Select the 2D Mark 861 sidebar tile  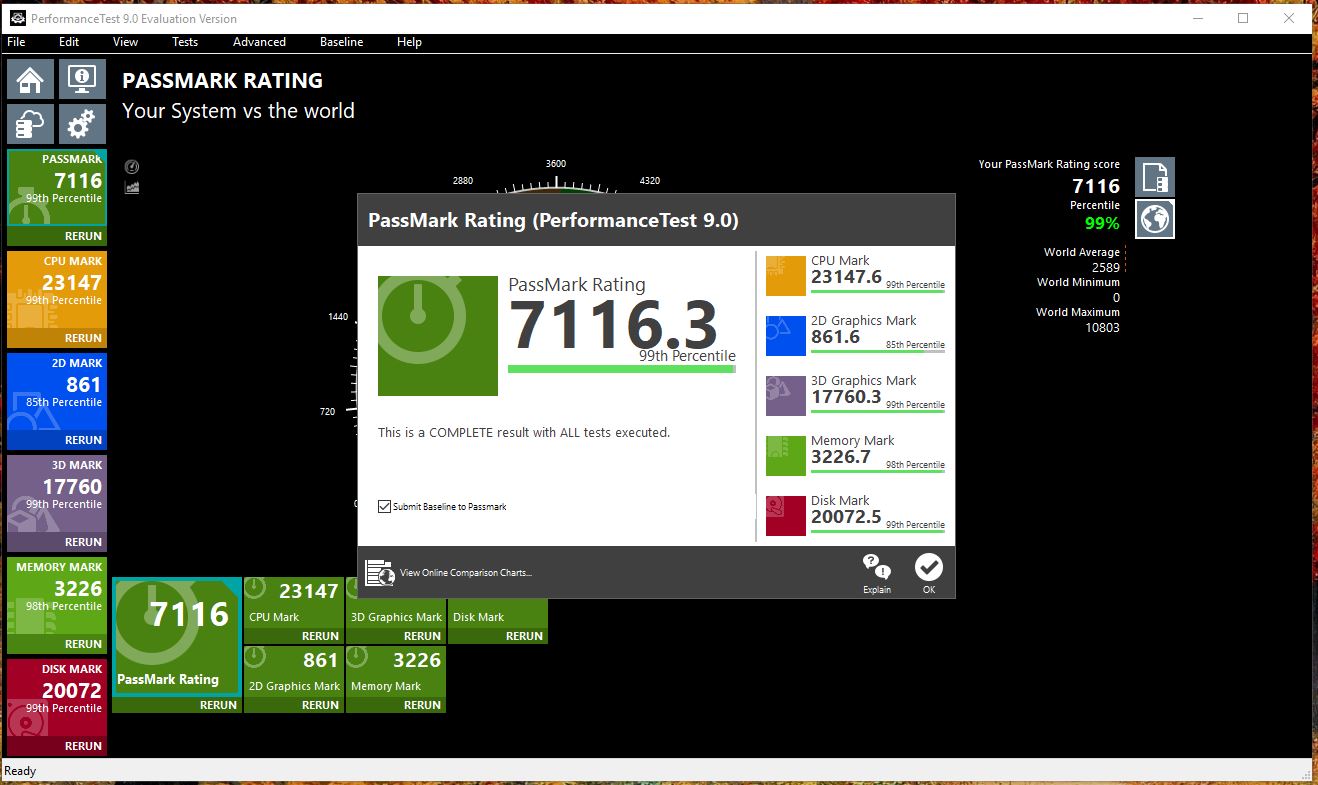click(x=57, y=392)
